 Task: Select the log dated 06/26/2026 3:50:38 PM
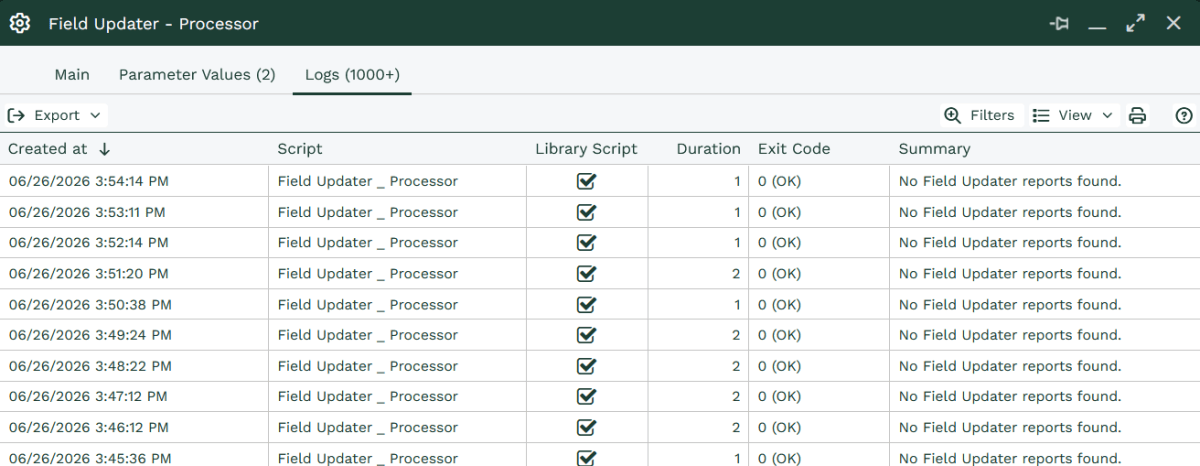[x=90, y=305]
